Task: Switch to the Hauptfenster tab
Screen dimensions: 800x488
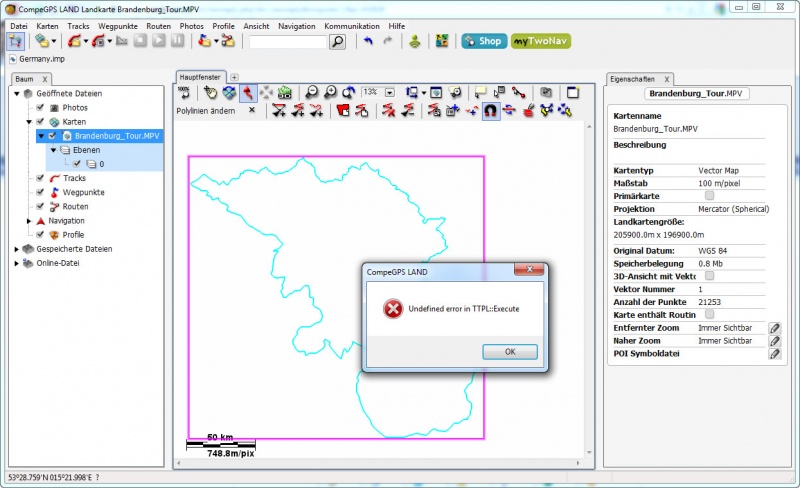Action: pyautogui.click(x=200, y=76)
